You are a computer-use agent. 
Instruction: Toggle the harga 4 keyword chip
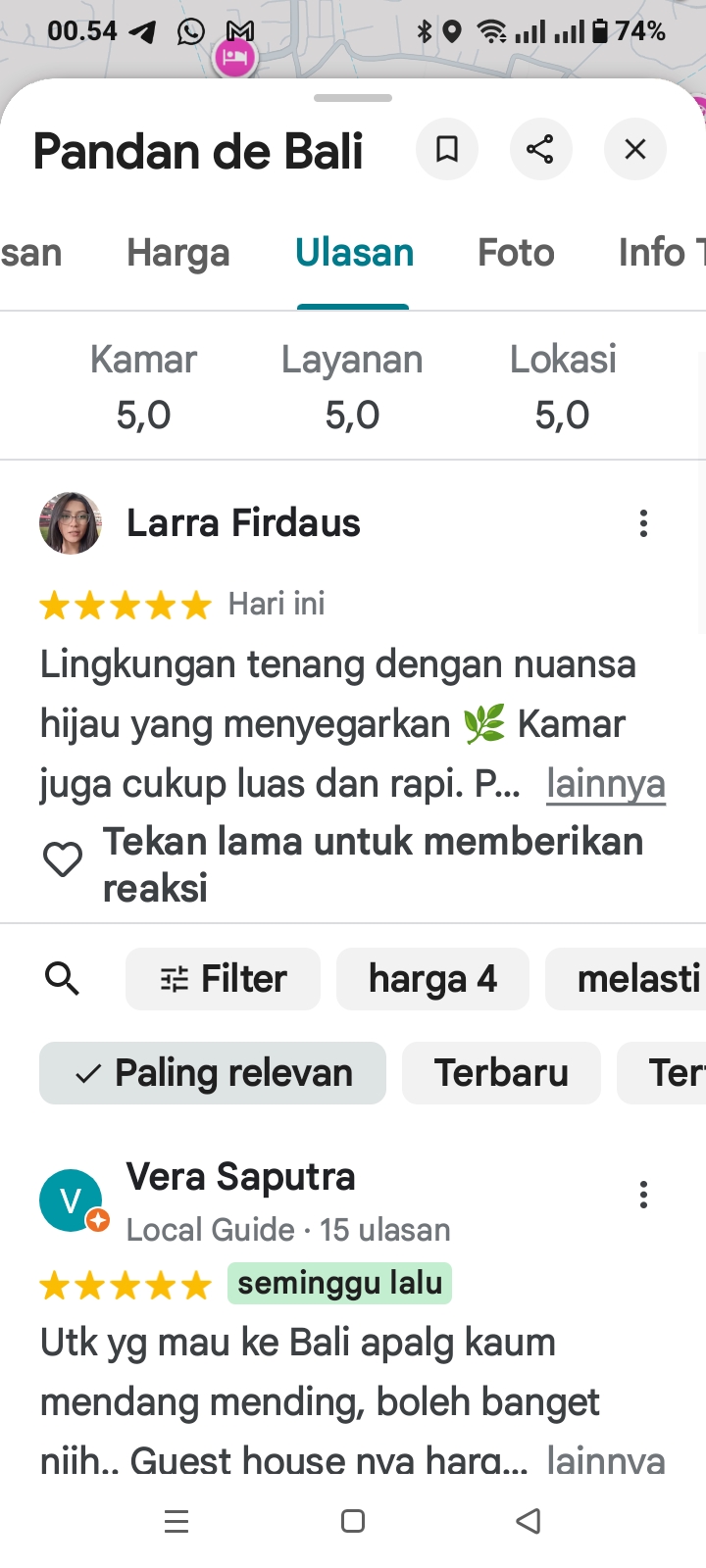coord(432,979)
